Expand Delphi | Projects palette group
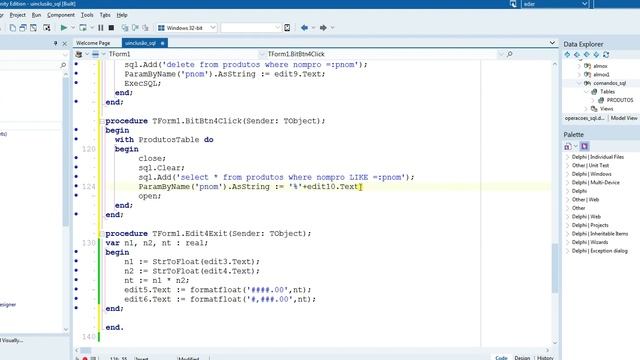The image size is (640, 360). click(568, 225)
